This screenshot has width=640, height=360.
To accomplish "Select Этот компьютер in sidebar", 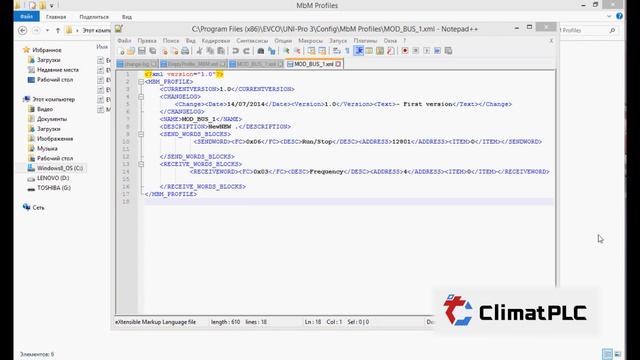I will pos(53,99).
